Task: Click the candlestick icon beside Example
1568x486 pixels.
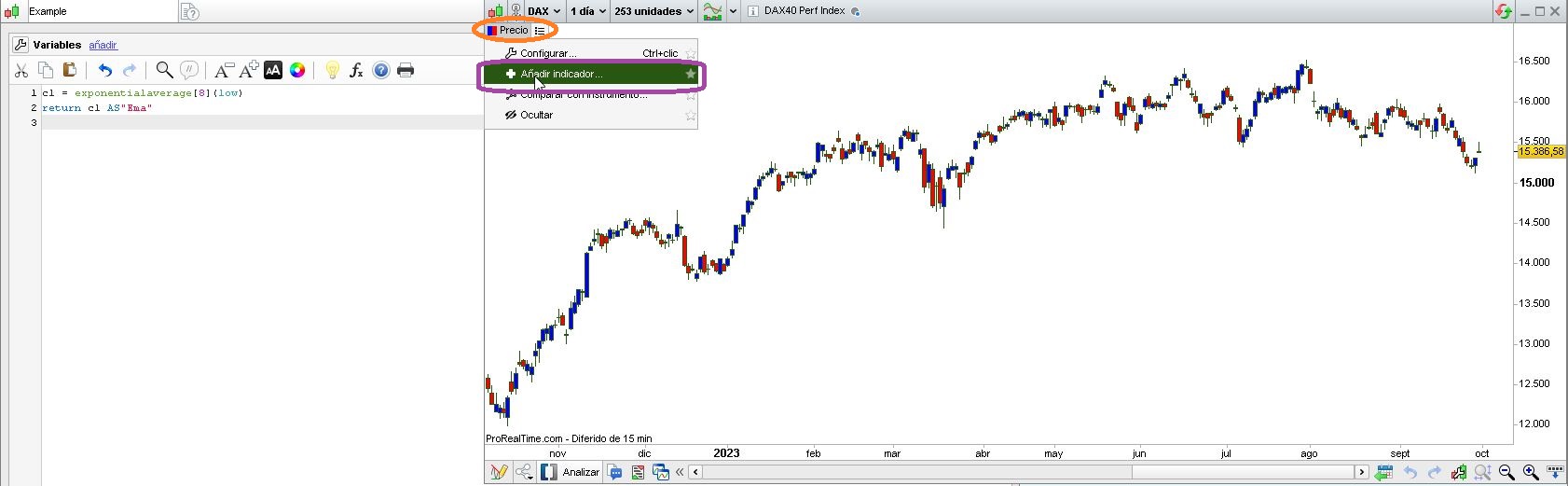Action: [11, 11]
